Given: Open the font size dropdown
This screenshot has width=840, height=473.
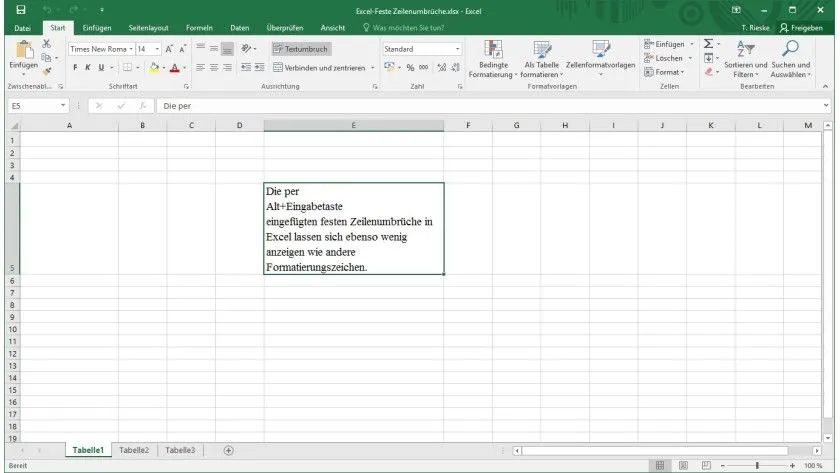Looking at the screenshot, I should 157,49.
